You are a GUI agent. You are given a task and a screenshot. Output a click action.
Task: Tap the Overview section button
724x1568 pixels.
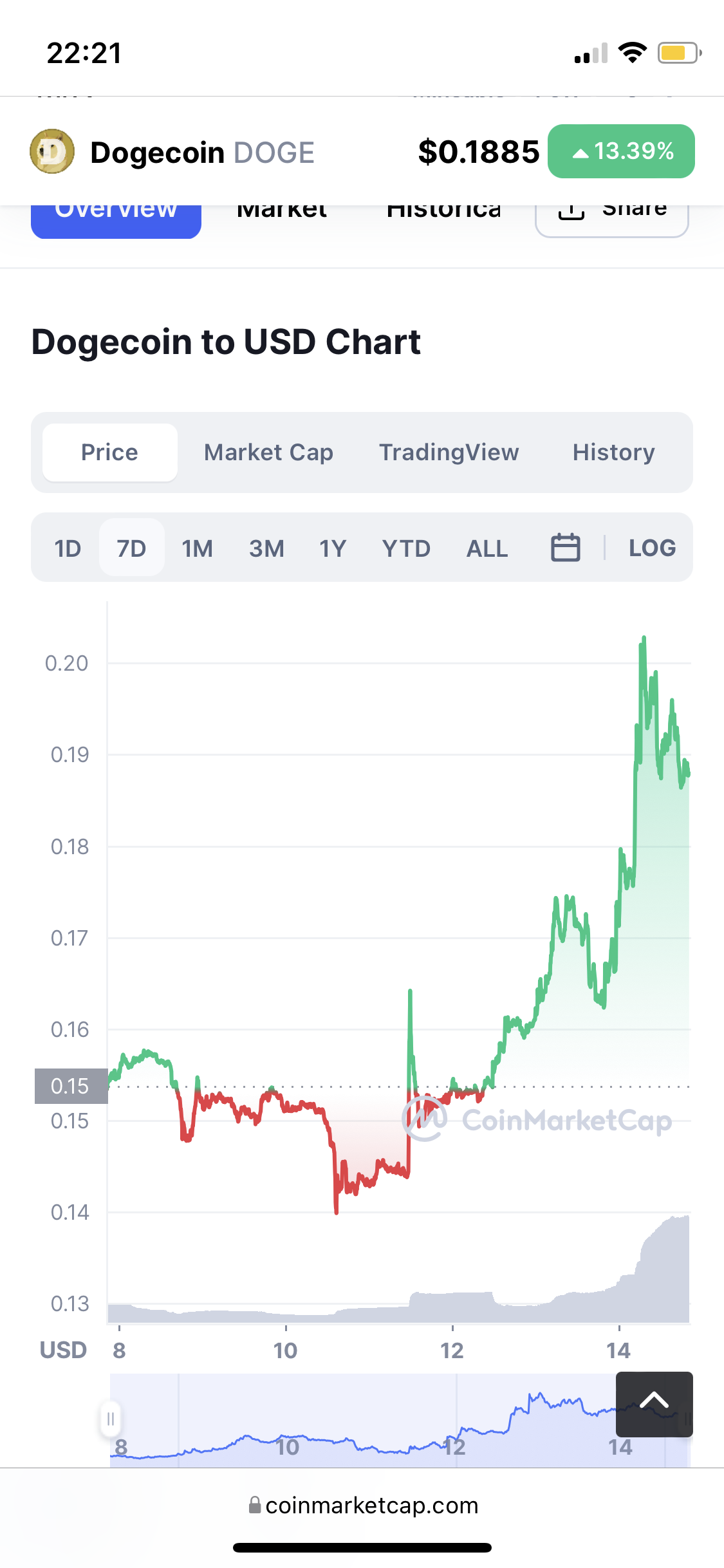(116, 218)
